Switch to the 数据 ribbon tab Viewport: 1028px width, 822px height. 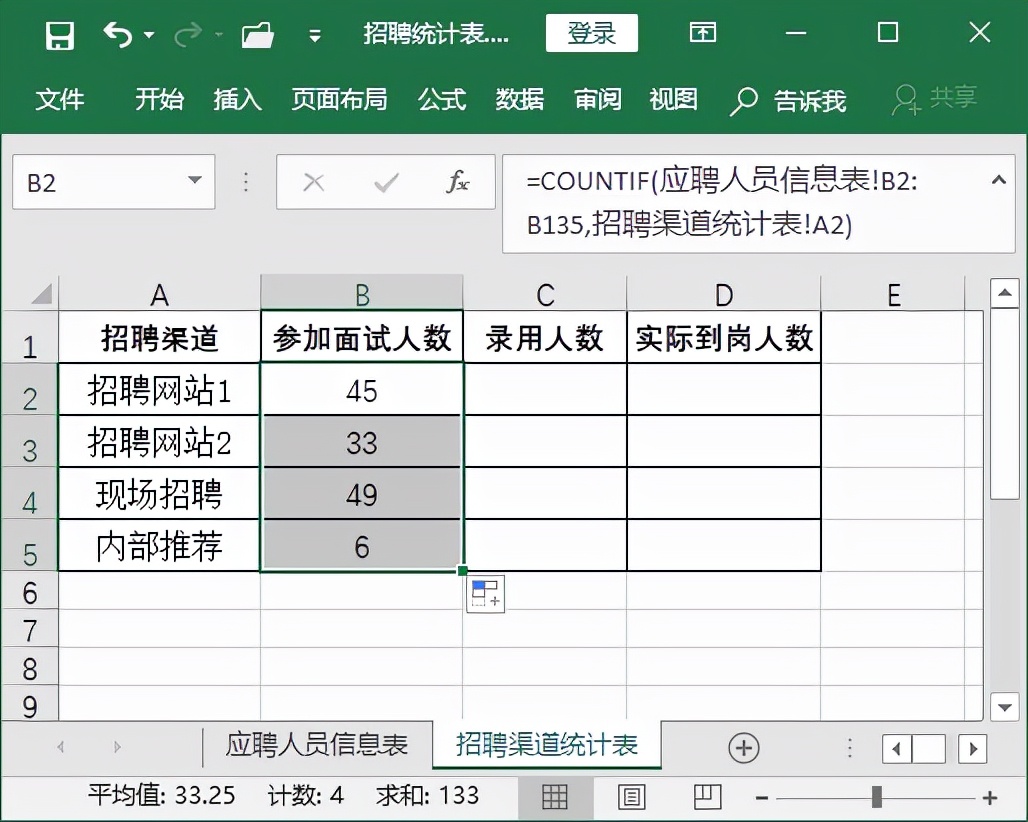coord(519,100)
